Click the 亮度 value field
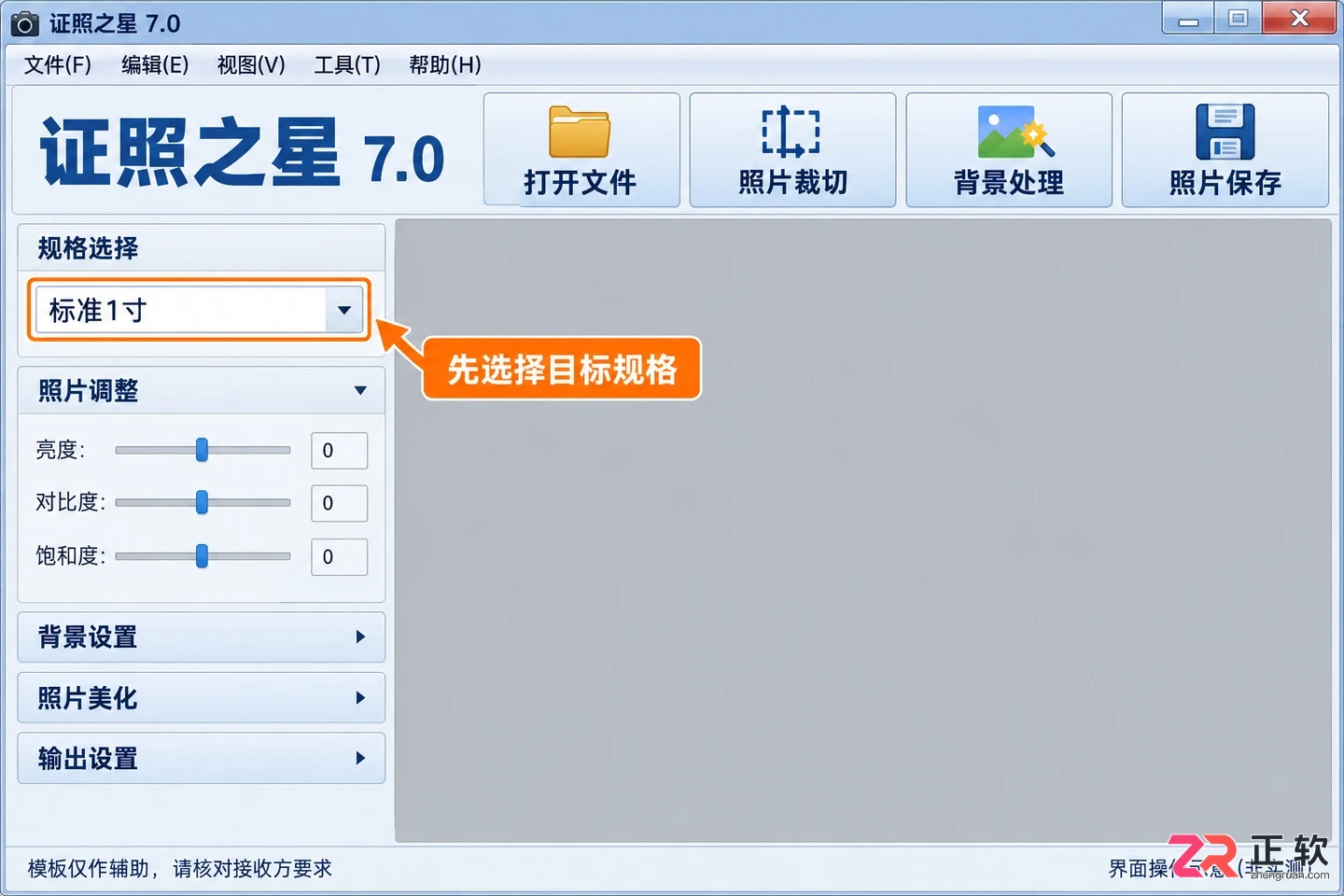1344x896 pixels. (339, 451)
